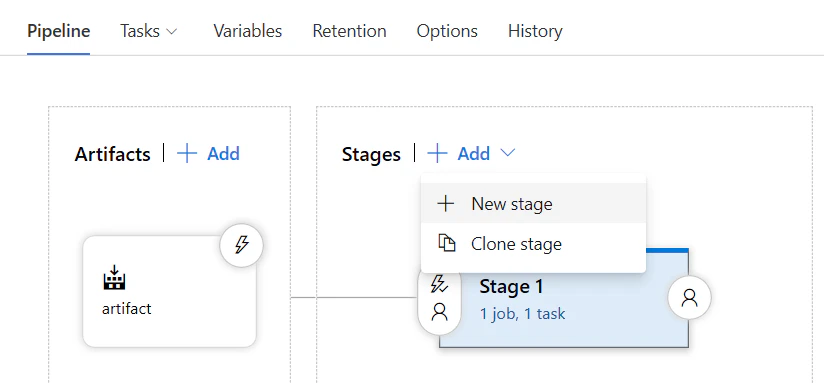
Task: Go to the Options tab
Action: pyautogui.click(x=447, y=31)
